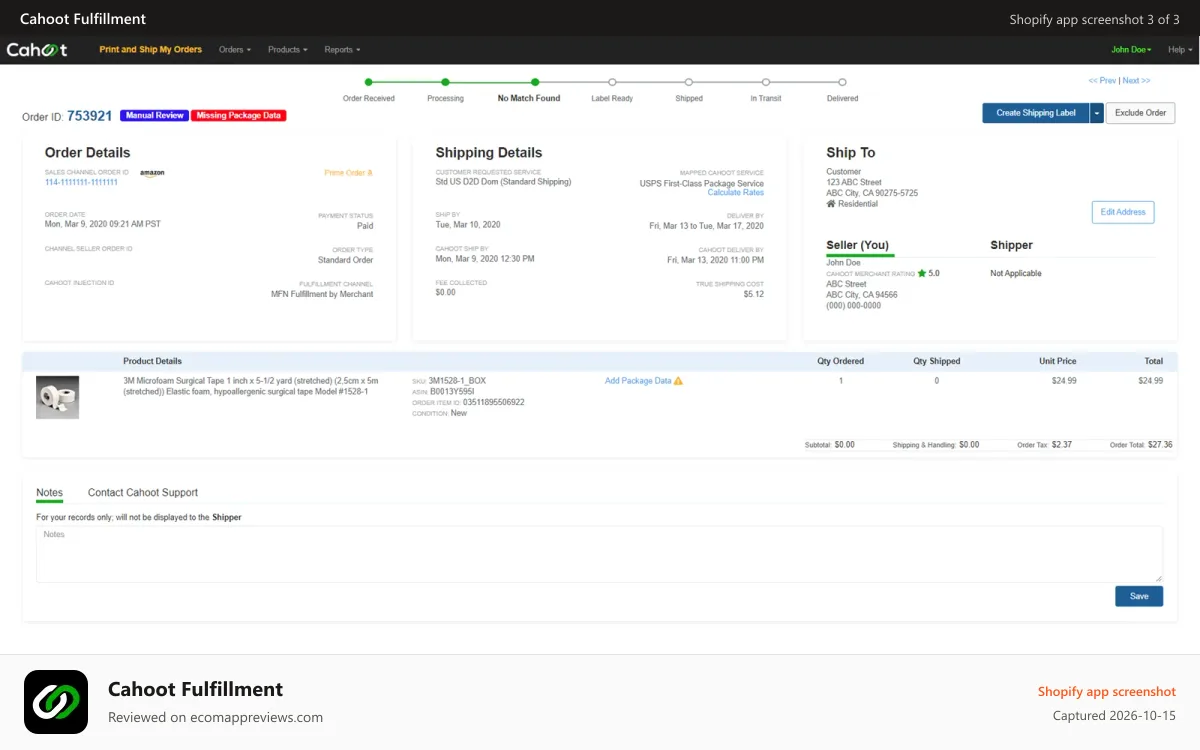Click the Missing Package Data badge
Viewport: 1200px width, 750px height.
point(238,116)
